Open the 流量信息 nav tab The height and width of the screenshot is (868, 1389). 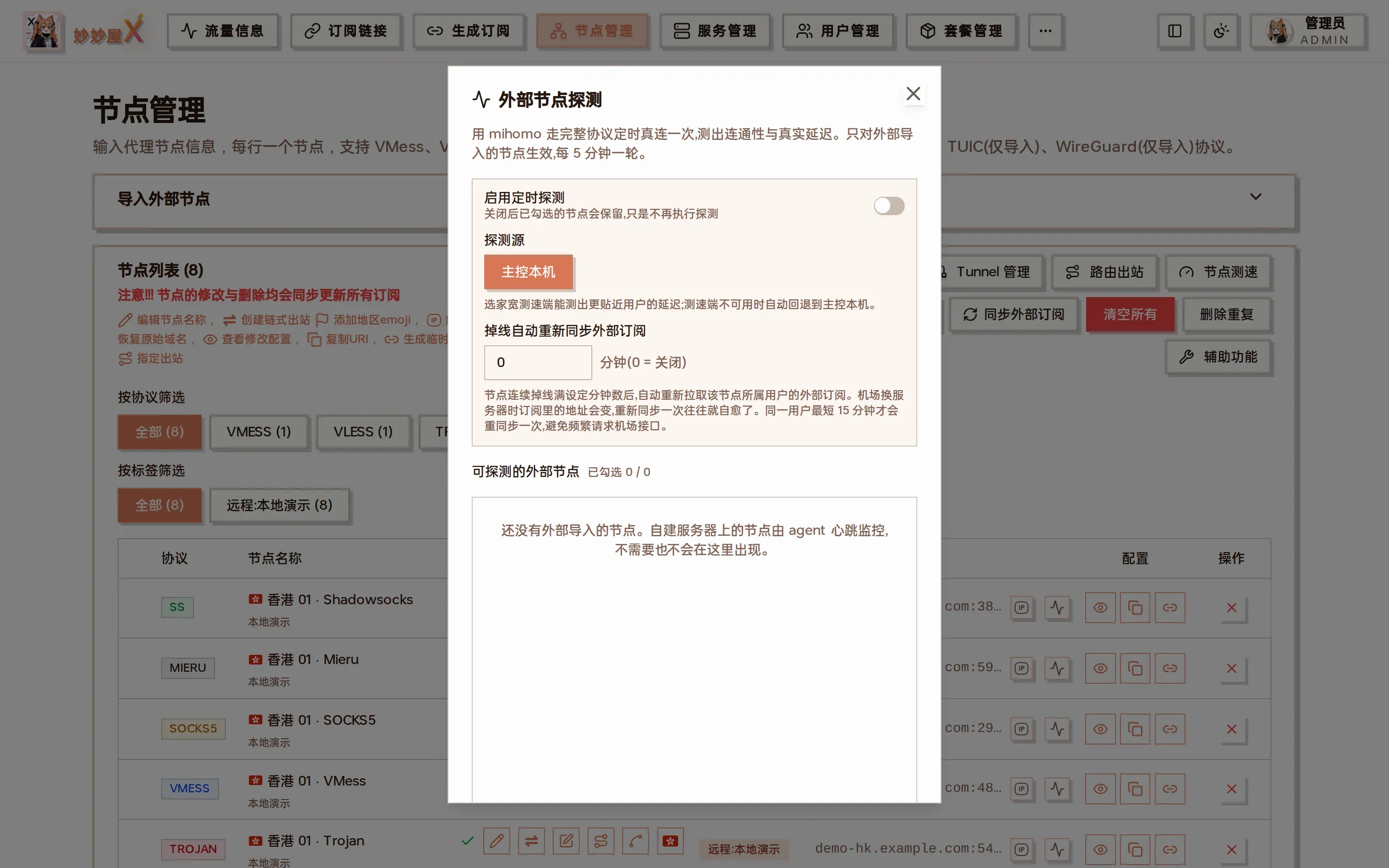(222, 31)
